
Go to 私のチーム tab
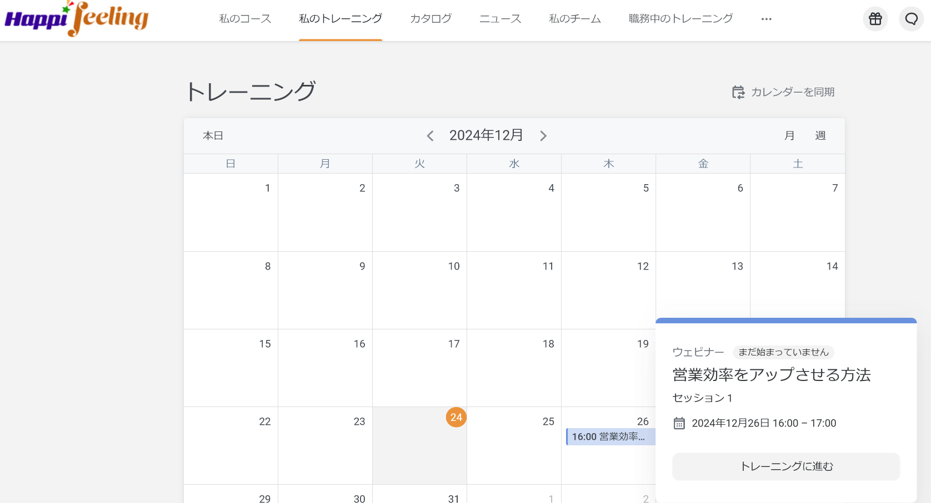pyautogui.click(x=575, y=19)
